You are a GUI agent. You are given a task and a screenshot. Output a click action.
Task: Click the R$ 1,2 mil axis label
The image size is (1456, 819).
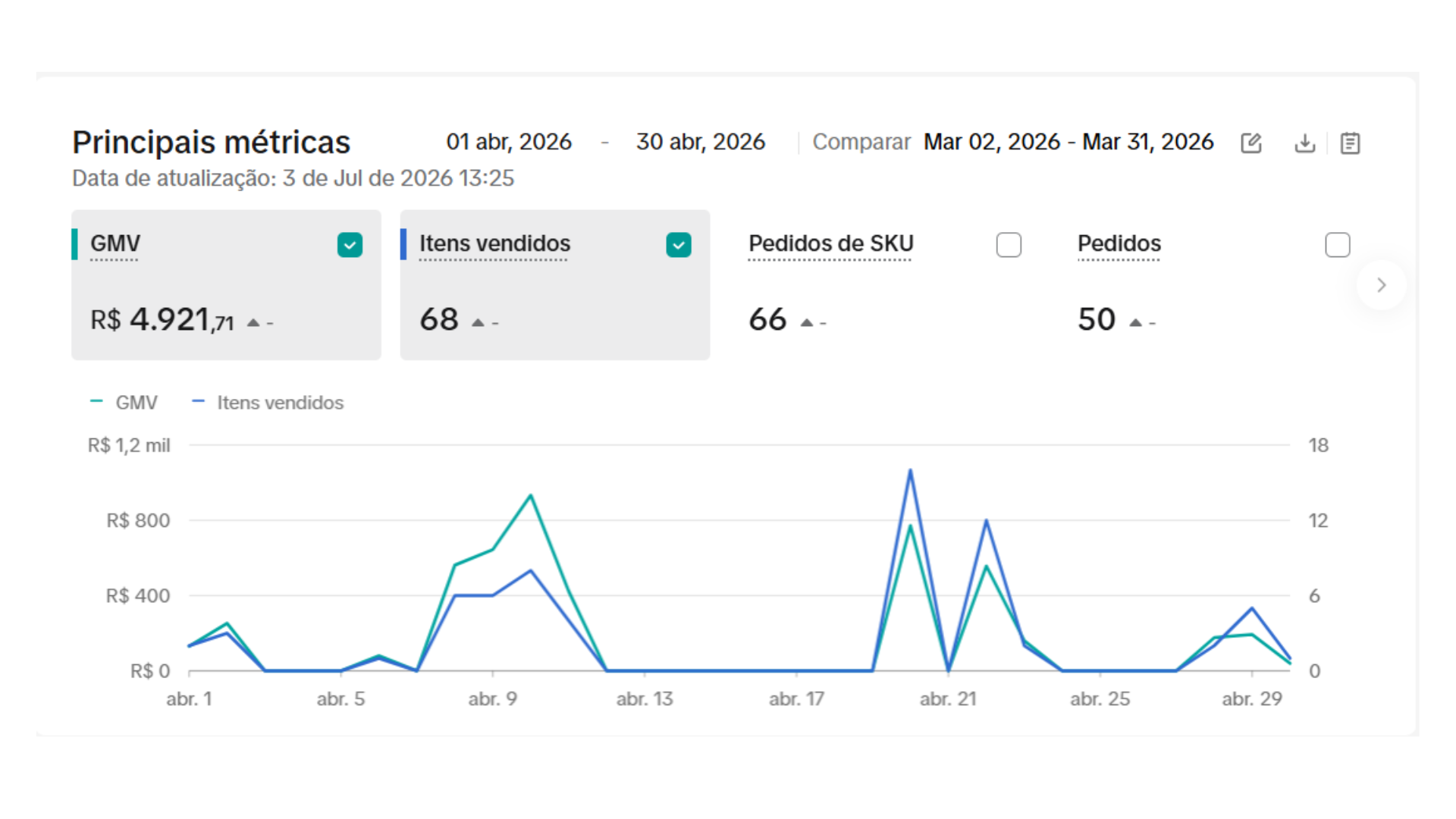pyautogui.click(x=129, y=445)
